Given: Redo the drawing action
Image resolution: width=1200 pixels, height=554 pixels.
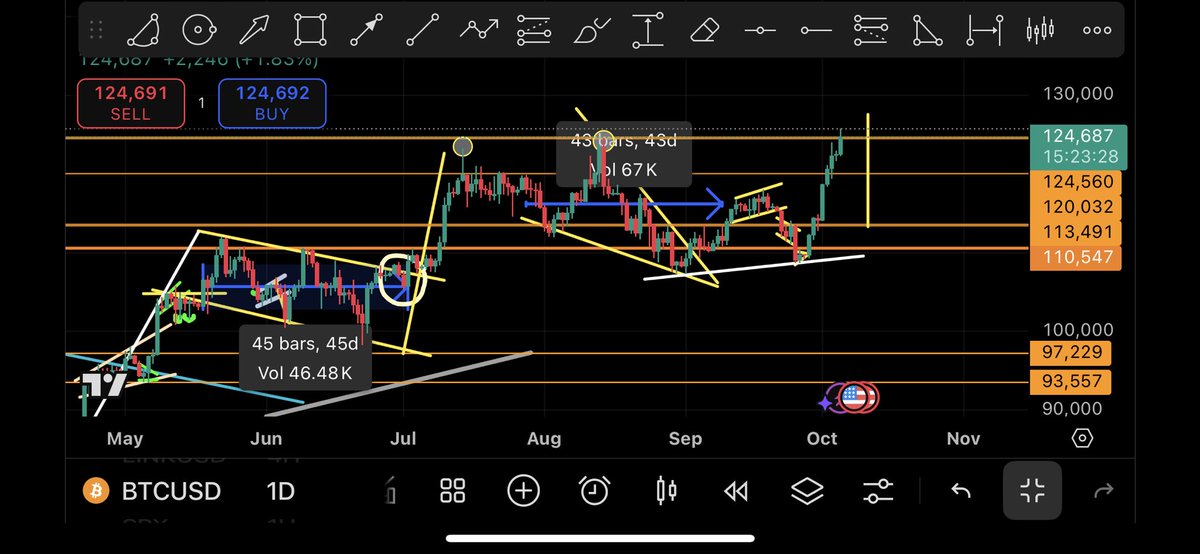Looking at the screenshot, I should tap(1104, 491).
